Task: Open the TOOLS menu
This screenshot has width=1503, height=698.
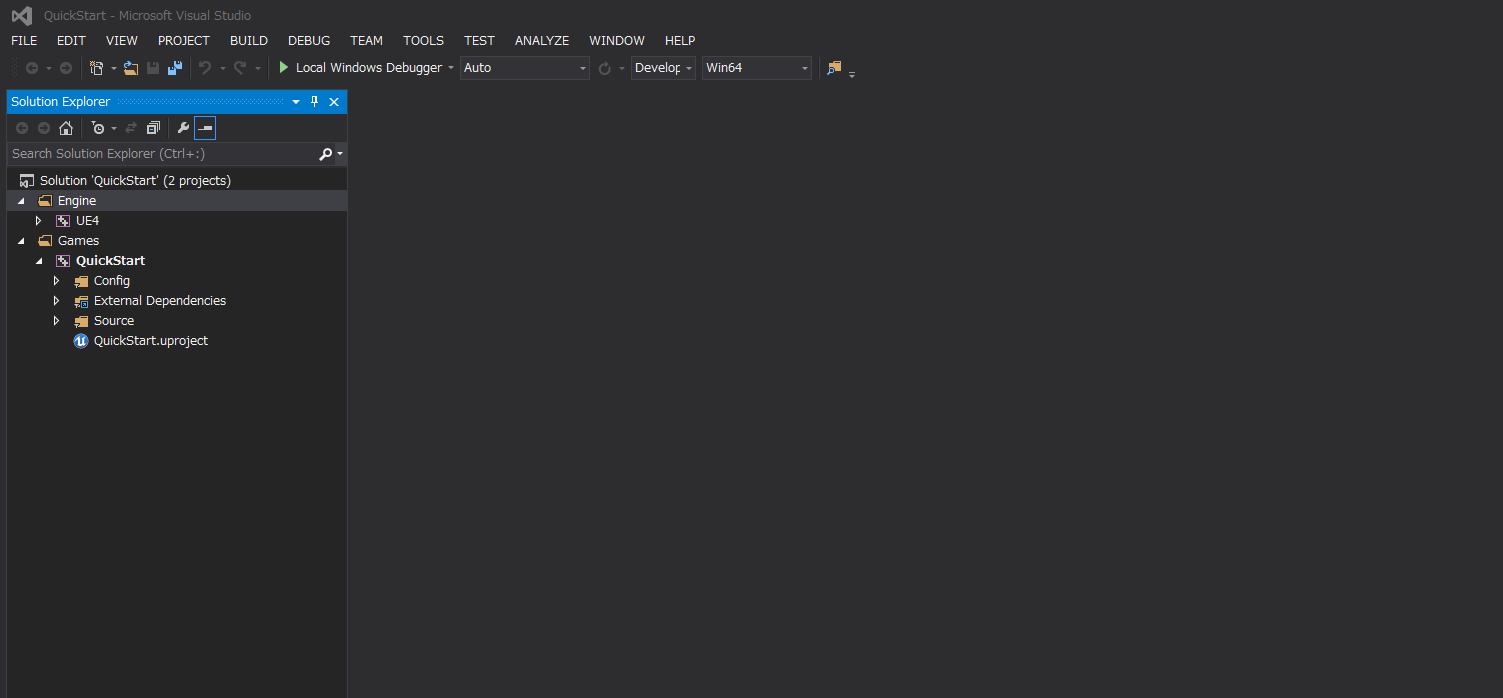Action: click(x=424, y=41)
